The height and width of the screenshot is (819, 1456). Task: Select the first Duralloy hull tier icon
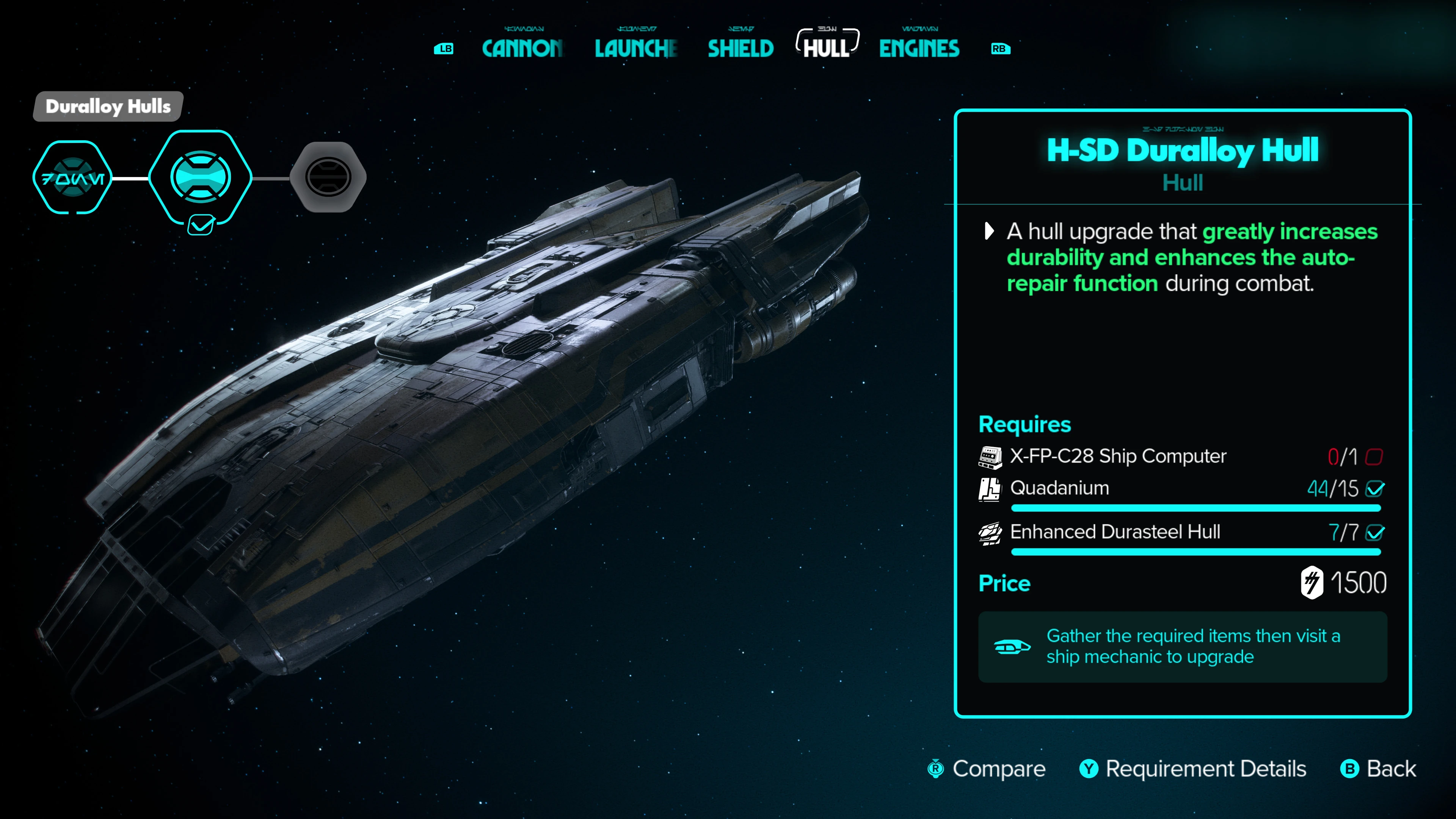coord(72,177)
